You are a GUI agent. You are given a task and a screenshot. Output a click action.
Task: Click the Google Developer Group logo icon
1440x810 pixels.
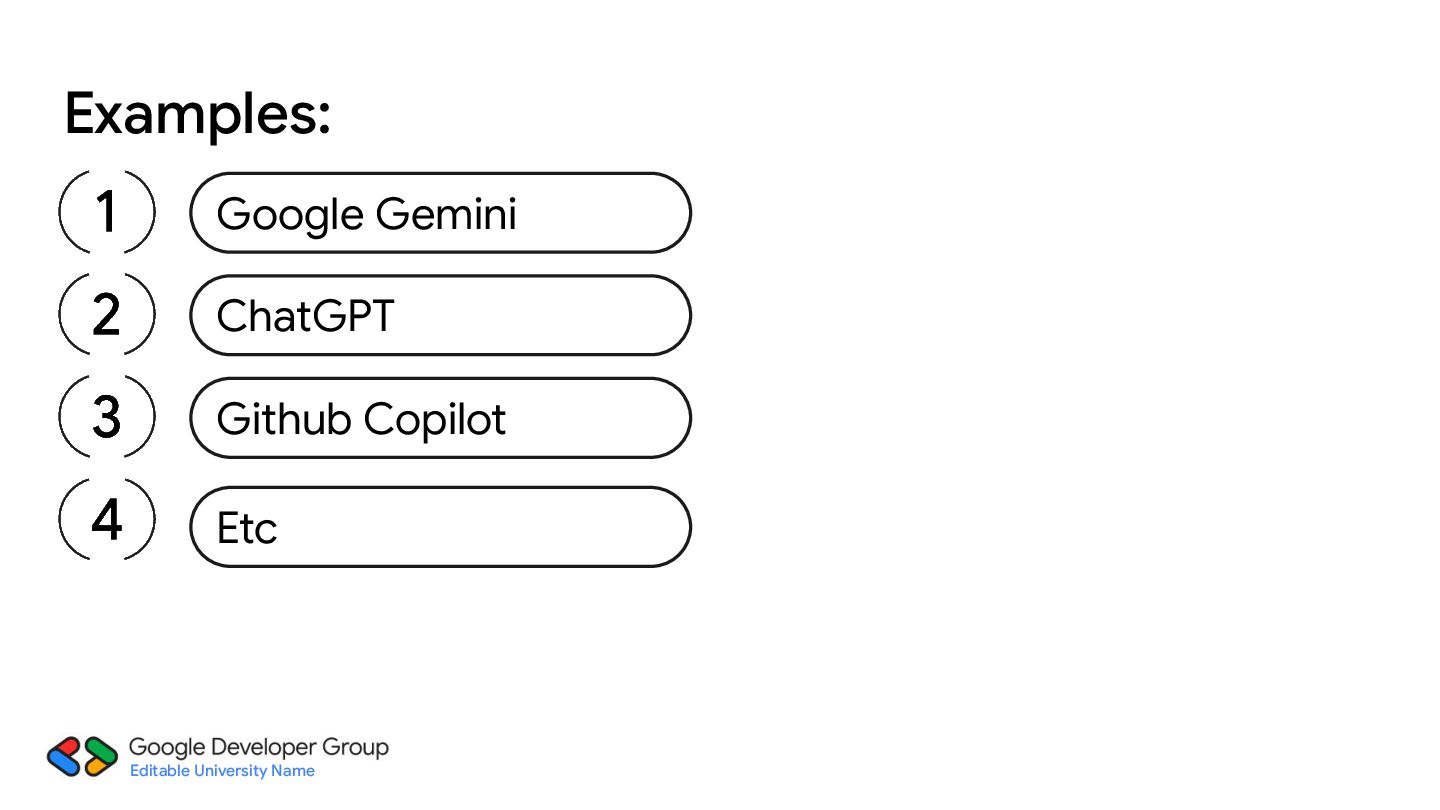(82, 757)
